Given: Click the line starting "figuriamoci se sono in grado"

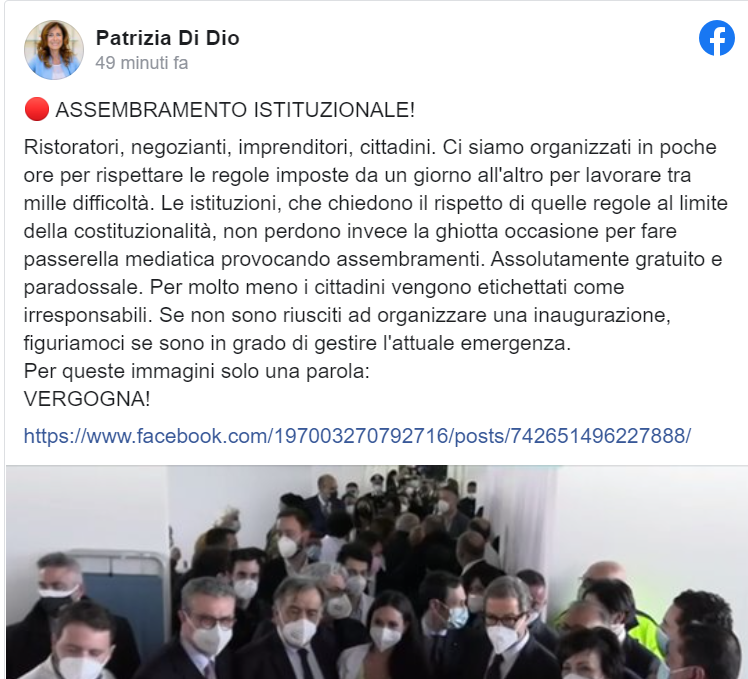Looking at the screenshot, I should [x=297, y=343].
